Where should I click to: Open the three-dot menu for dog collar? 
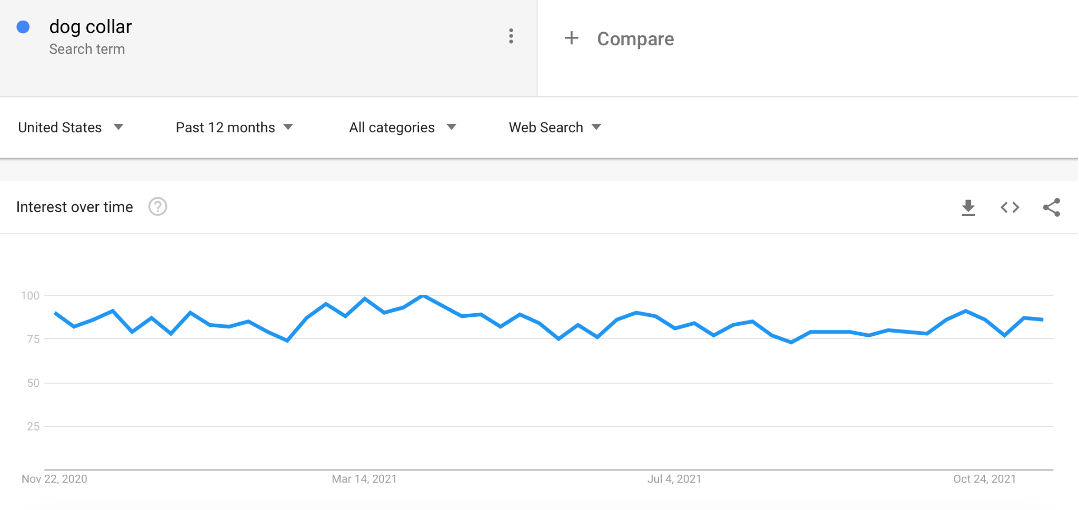pos(511,36)
